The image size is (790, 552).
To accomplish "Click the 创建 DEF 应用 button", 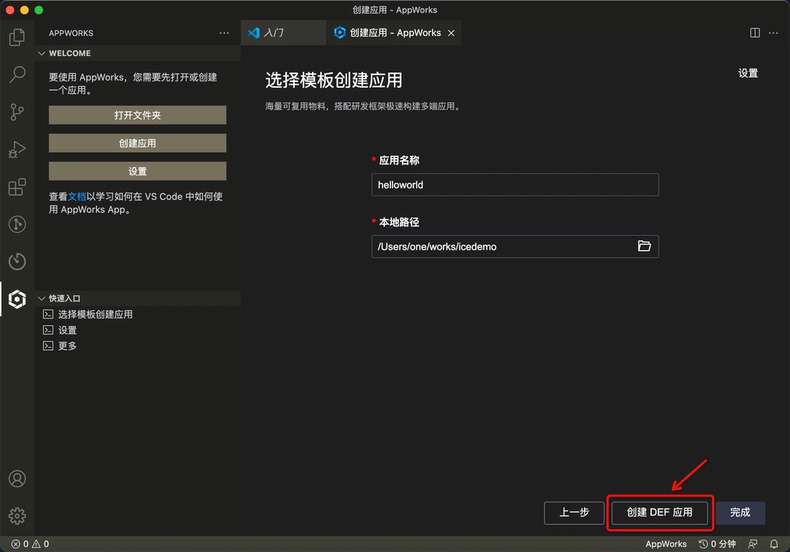I will 660,513.
